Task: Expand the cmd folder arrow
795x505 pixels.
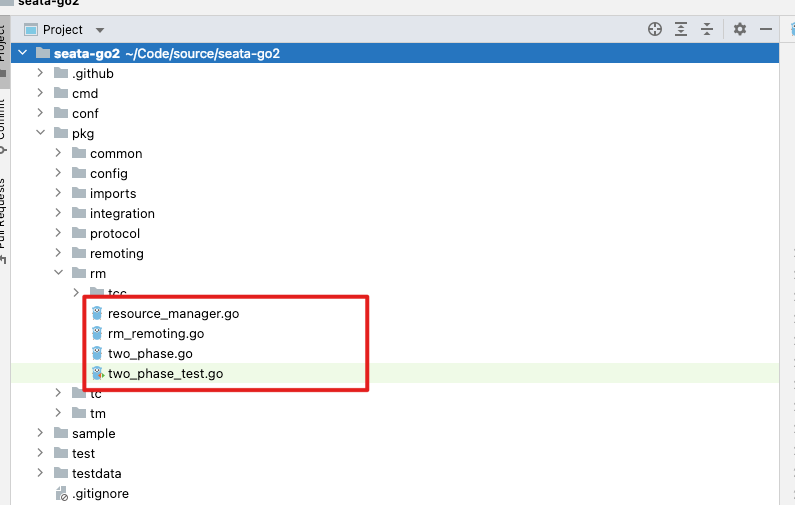Action: 40,93
